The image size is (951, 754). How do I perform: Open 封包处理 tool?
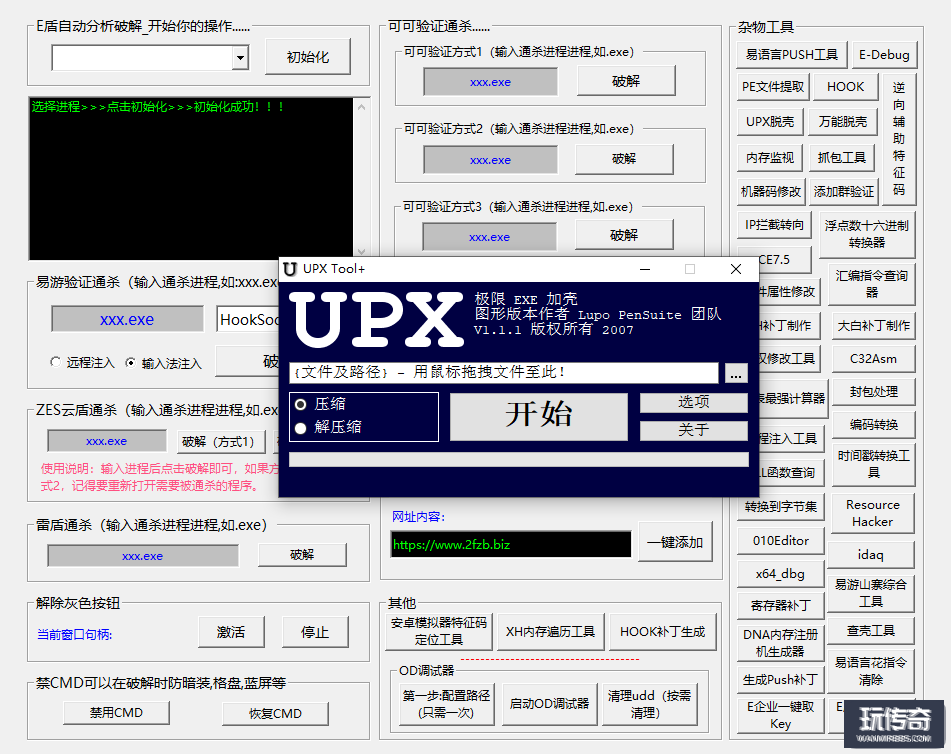[x=873, y=392]
